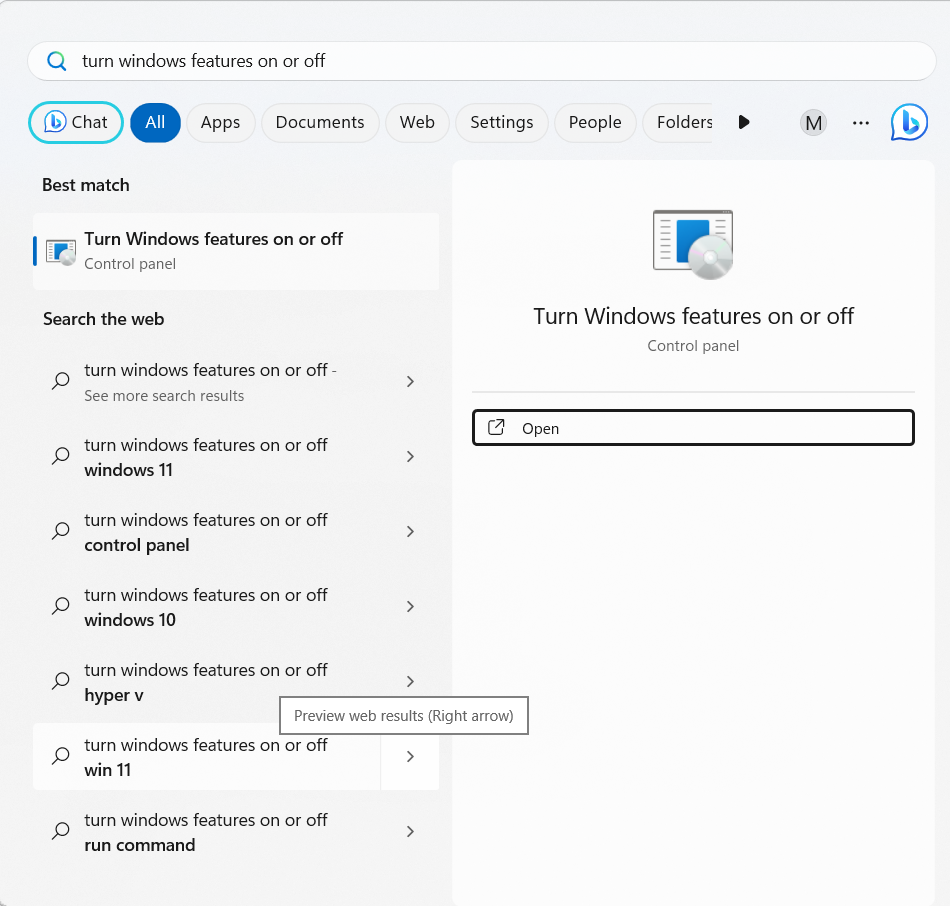Click the open-external icon in Open button
The height and width of the screenshot is (906, 950).
point(496,428)
